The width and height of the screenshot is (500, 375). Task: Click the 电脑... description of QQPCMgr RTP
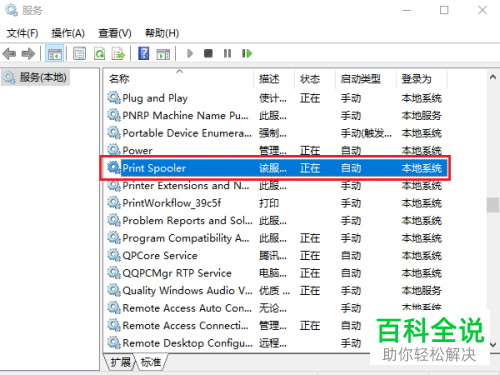(x=273, y=273)
